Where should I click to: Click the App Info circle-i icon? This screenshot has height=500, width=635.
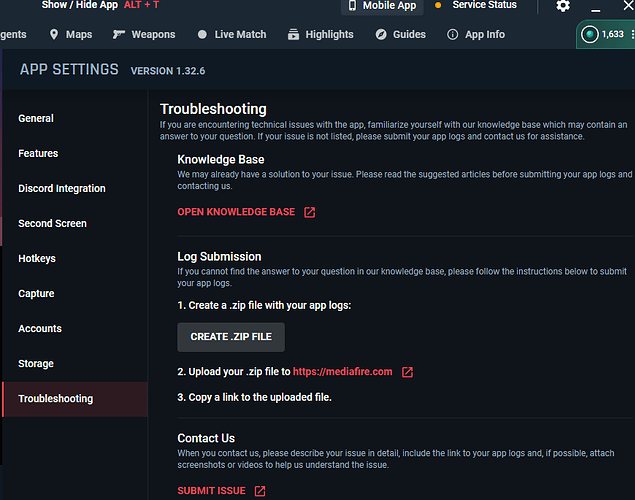click(x=452, y=34)
